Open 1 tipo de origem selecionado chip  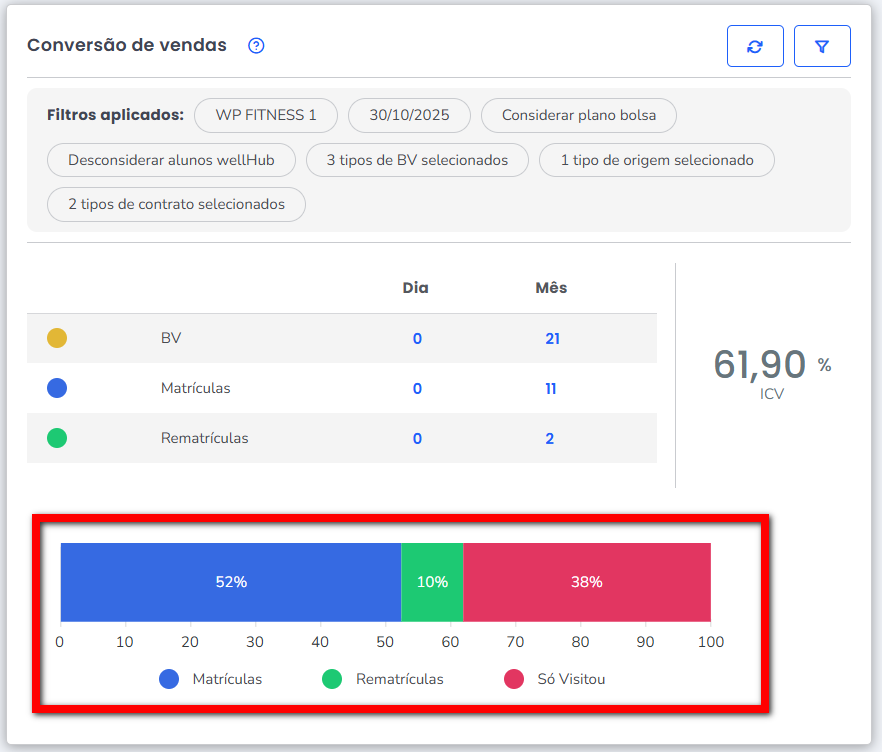656,160
